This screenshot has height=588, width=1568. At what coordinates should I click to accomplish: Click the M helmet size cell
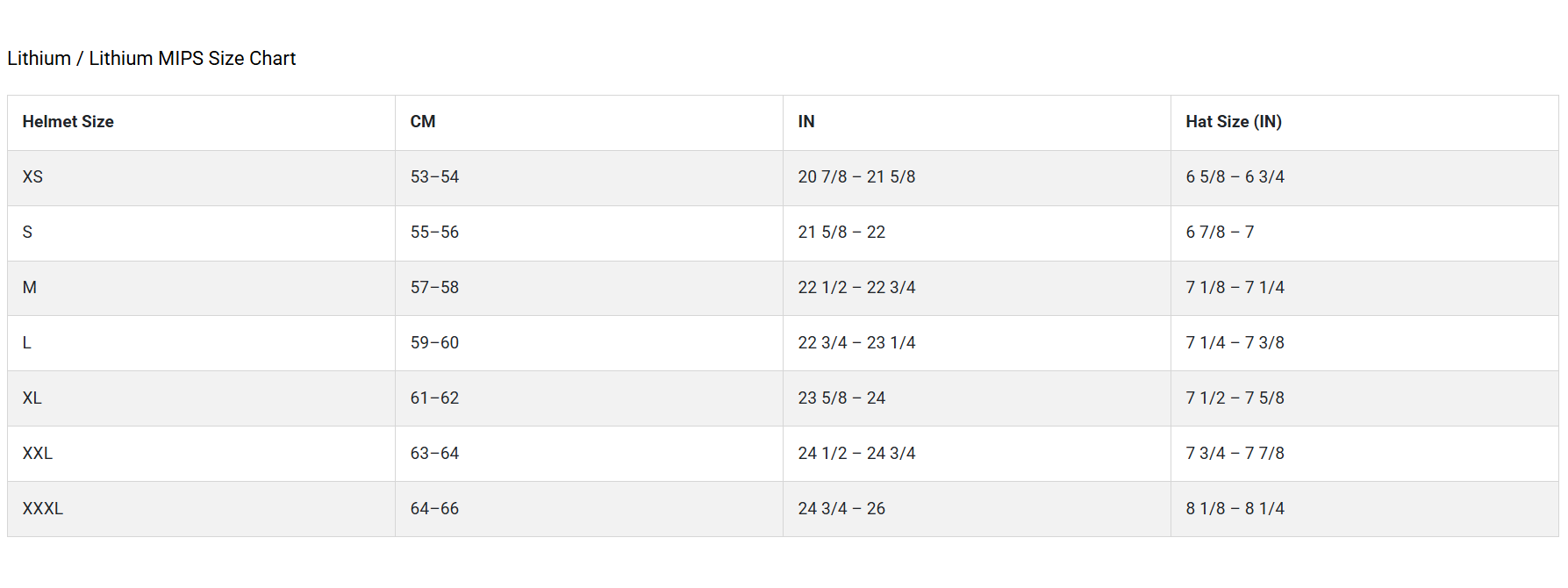(30, 288)
